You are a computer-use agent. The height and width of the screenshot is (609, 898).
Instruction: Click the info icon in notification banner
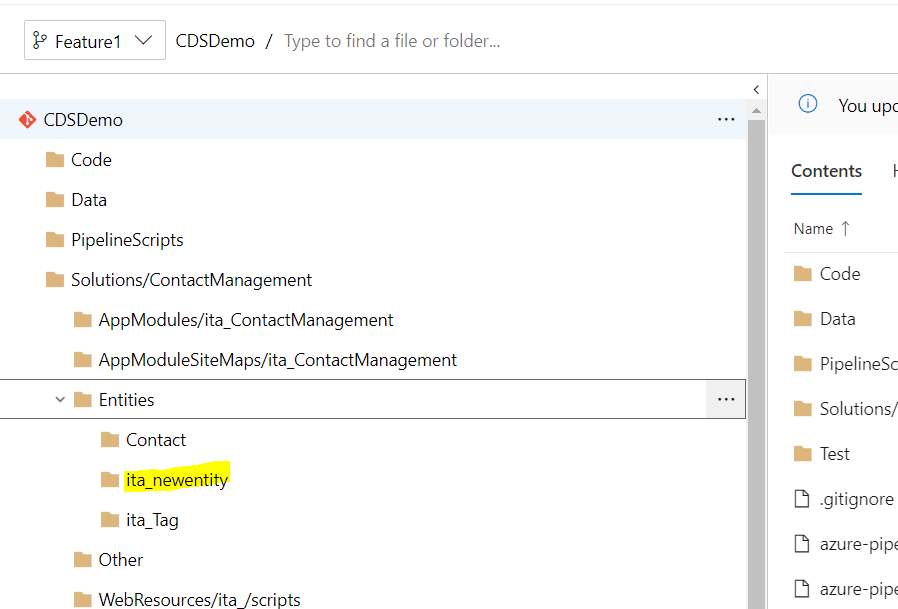pos(808,104)
